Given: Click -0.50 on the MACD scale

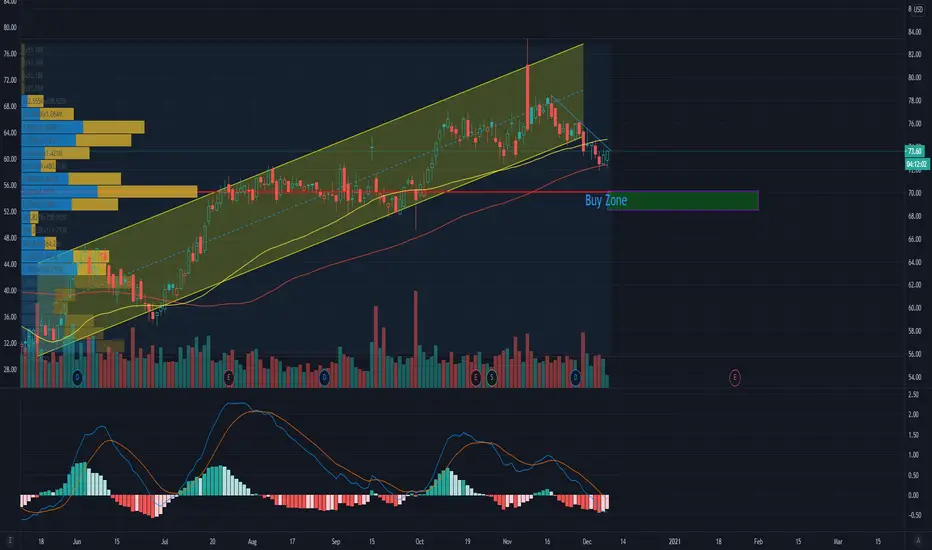Looking at the screenshot, I should click(x=913, y=515).
